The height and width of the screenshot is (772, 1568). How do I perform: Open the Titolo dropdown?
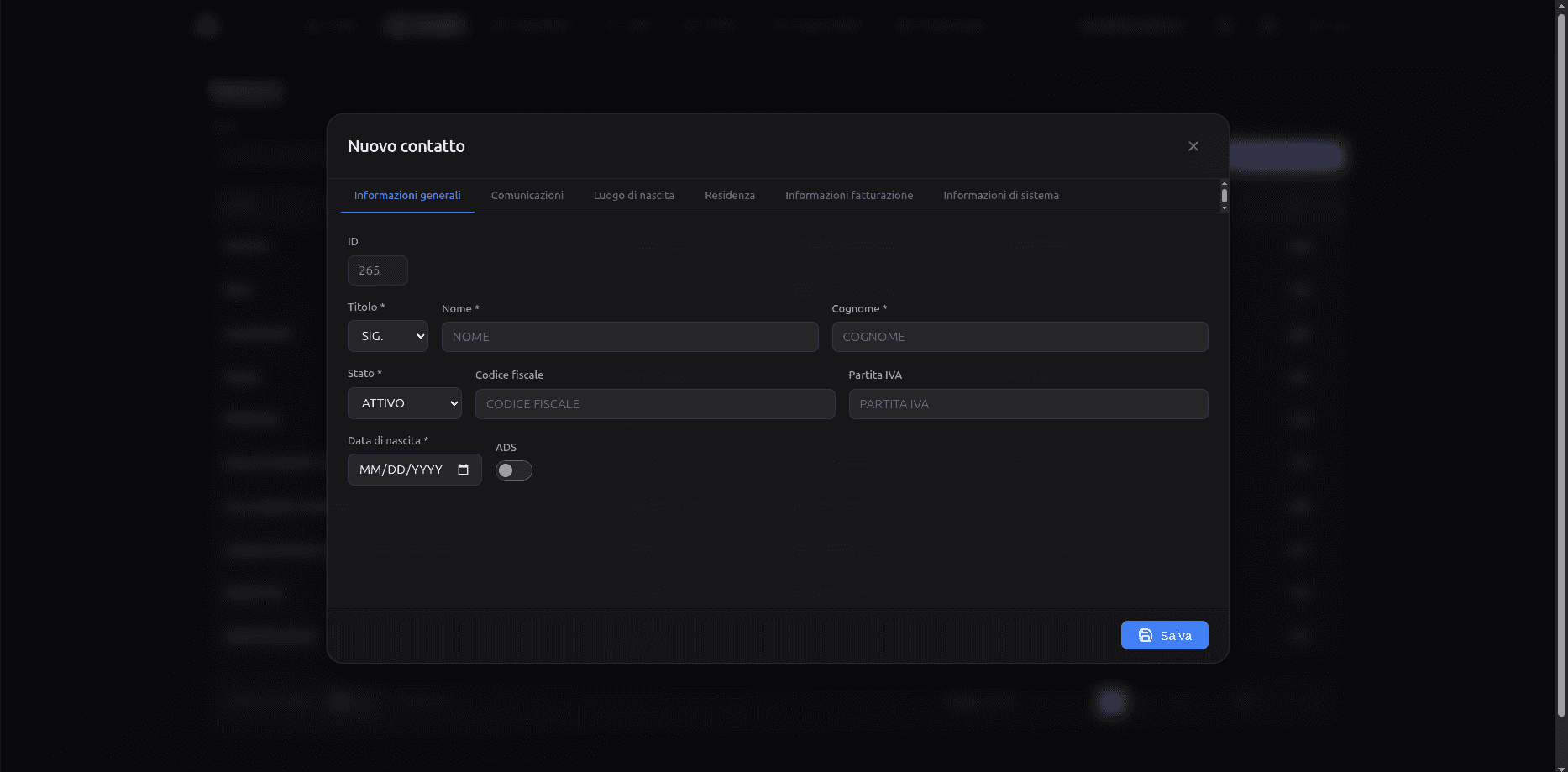pyautogui.click(x=388, y=336)
